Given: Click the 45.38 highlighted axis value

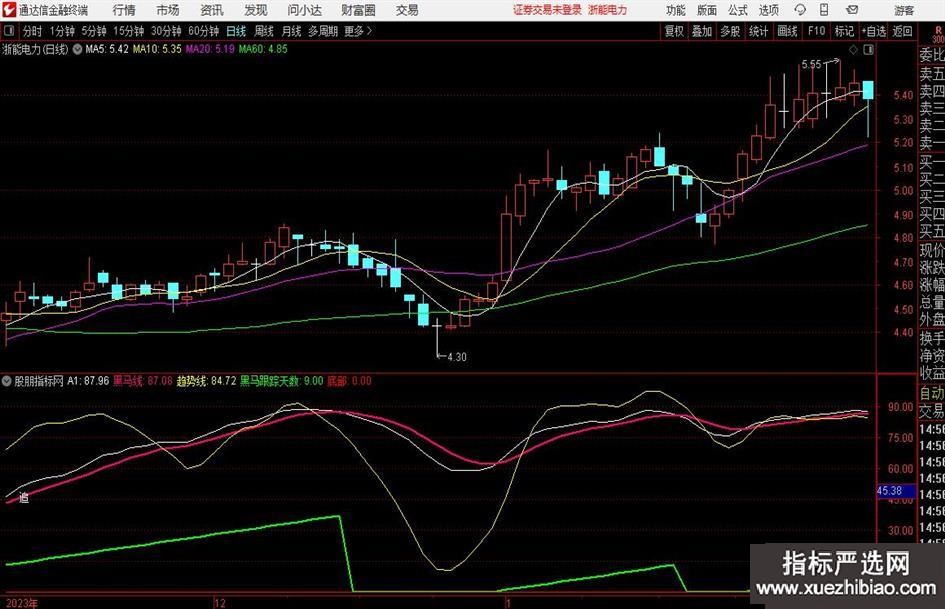Looking at the screenshot, I should pos(895,491).
